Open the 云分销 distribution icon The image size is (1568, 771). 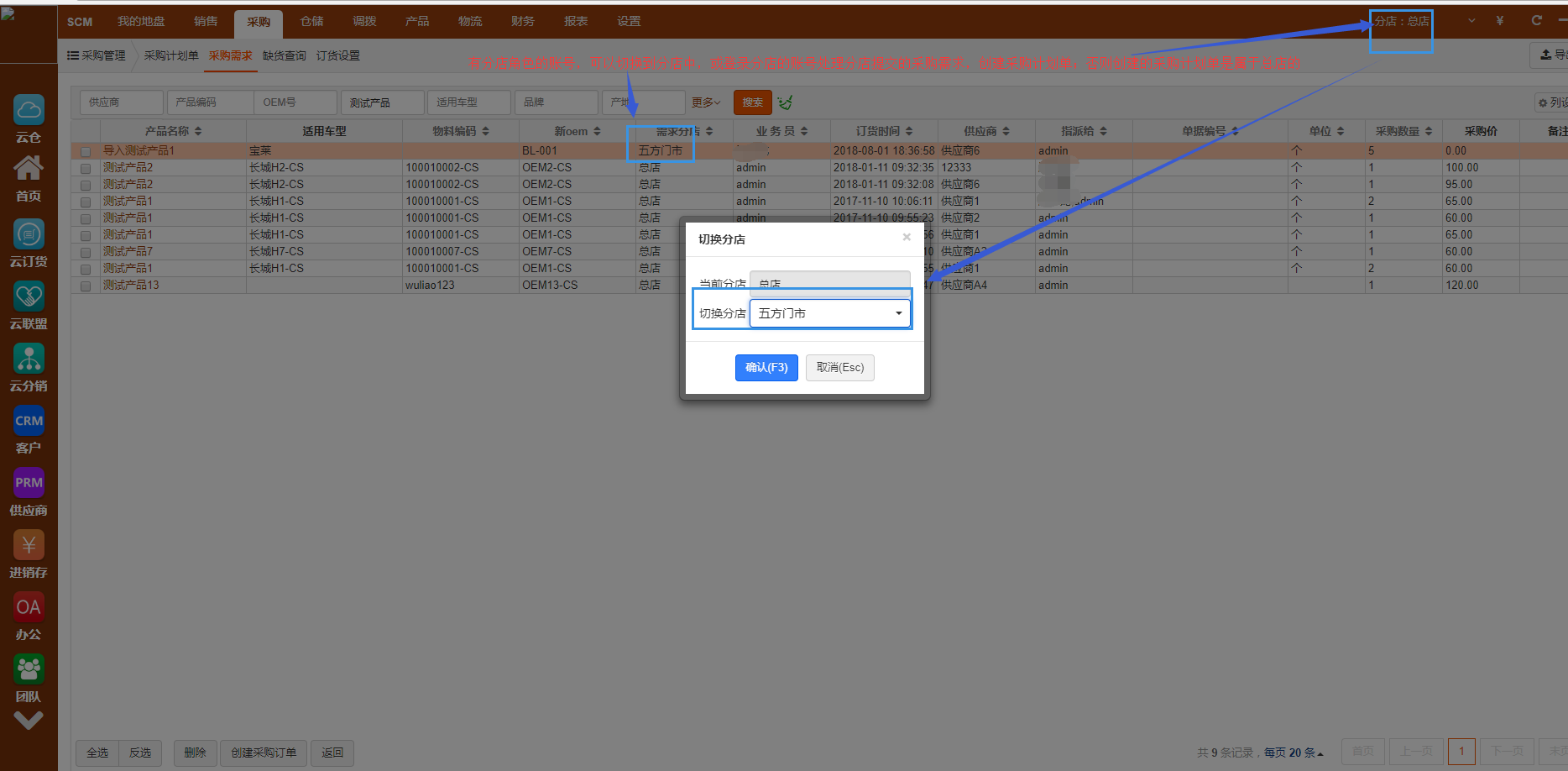[x=29, y=359]
